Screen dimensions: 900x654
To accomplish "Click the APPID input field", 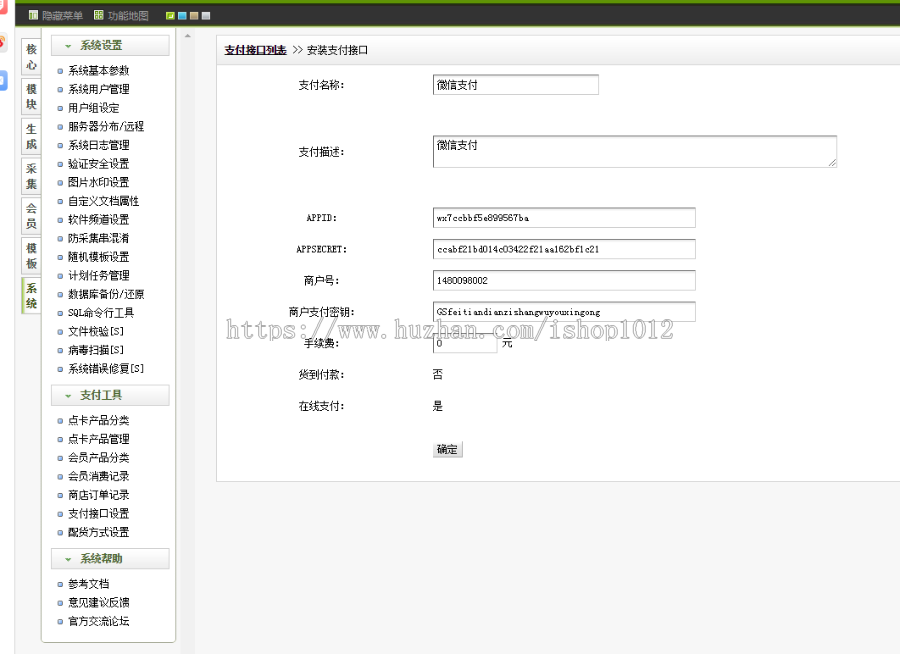I will (x=564, y=218).
